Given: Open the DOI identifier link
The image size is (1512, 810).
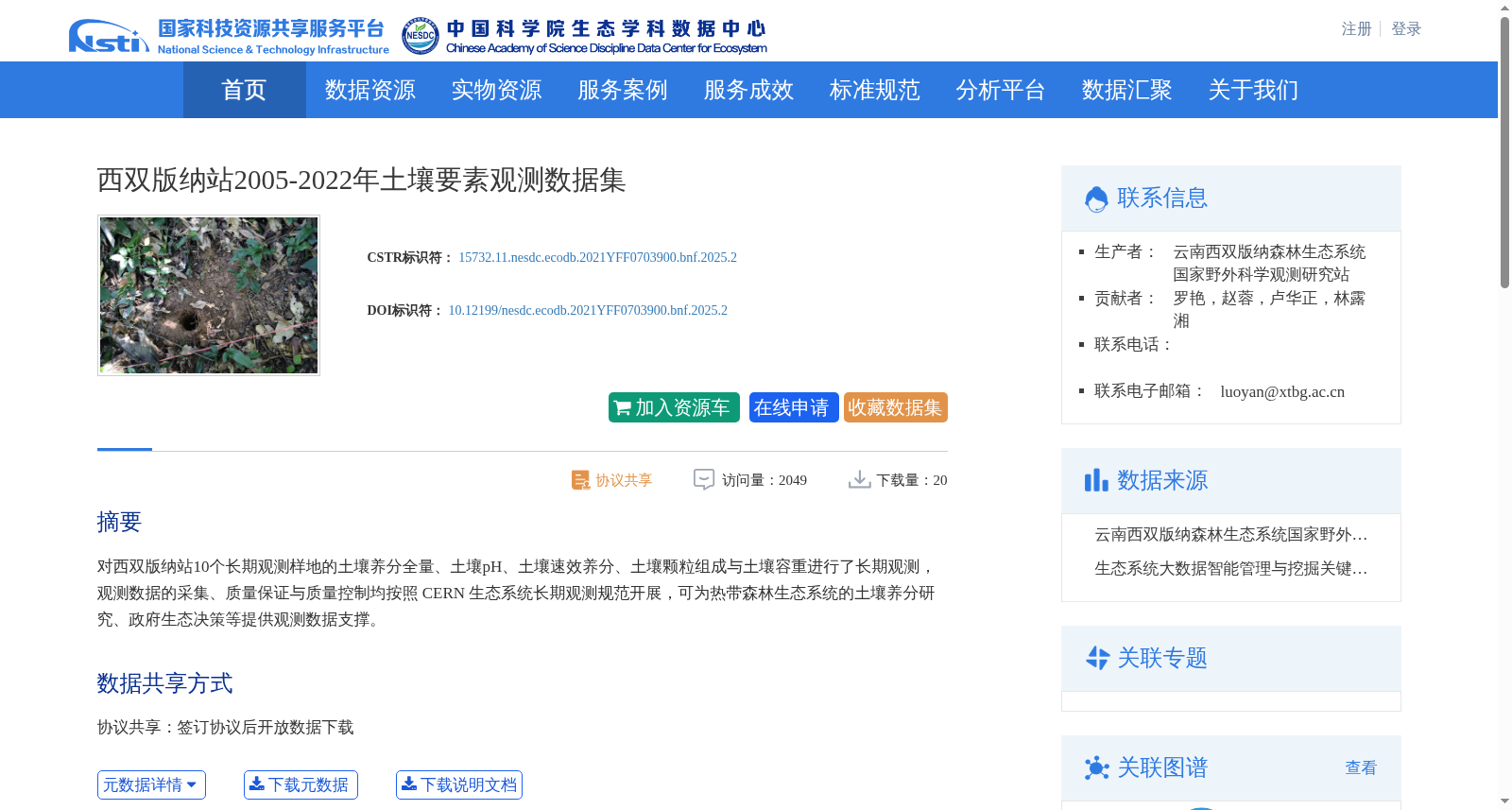Looking at the screenshot, I should pos(588,310).
